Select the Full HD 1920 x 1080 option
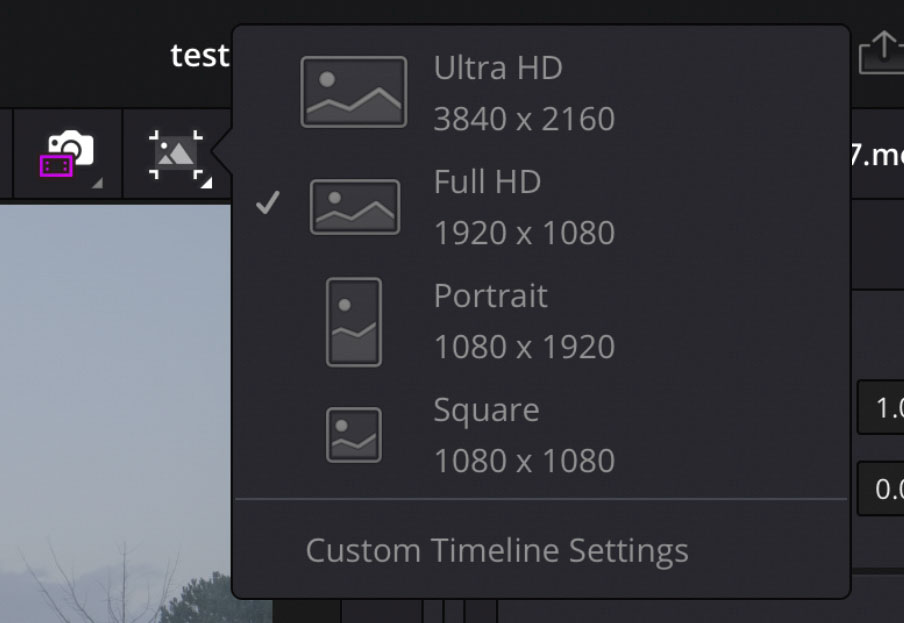 tap(541, 207)
